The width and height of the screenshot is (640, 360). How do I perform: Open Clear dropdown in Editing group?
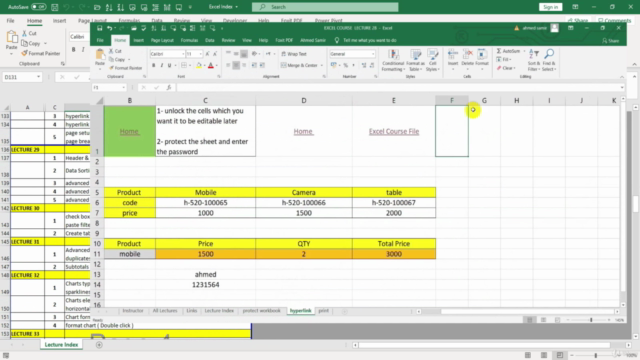point(506,68)
